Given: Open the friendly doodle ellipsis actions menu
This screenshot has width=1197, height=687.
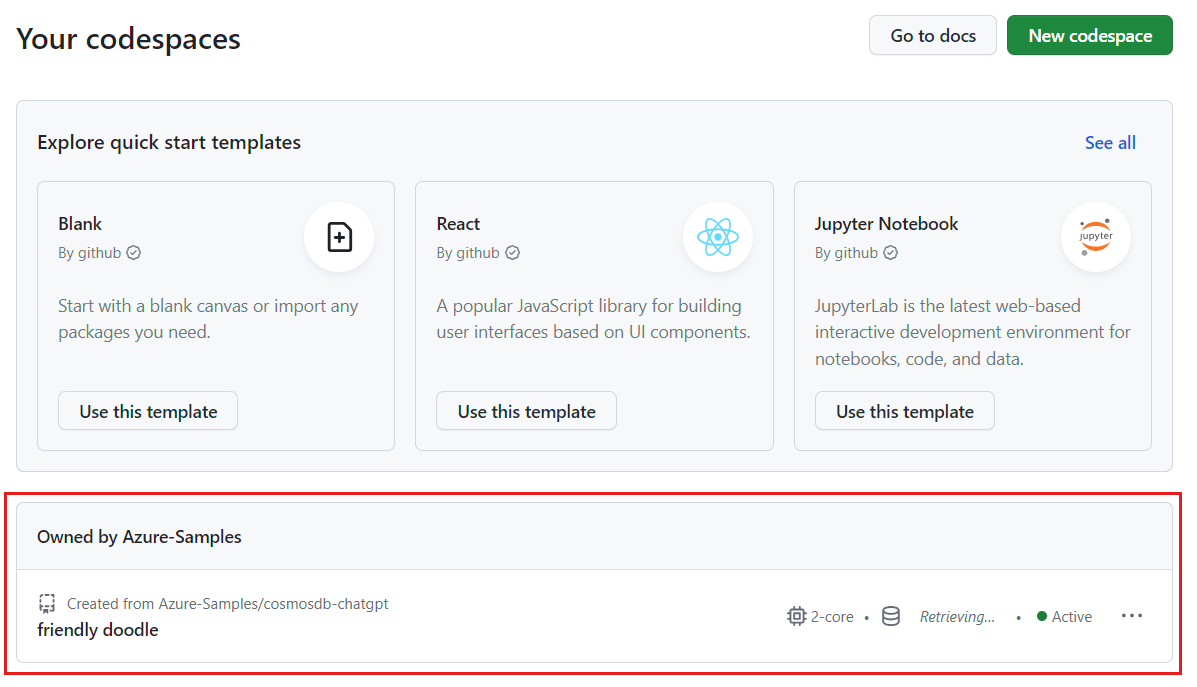Looking at the screenshot, I should click(x=1132, y=616).
